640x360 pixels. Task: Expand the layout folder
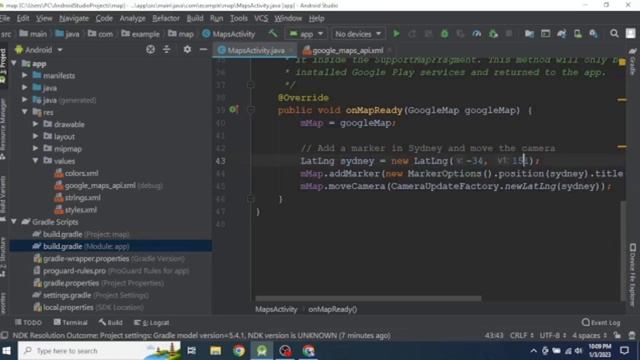(36, 136)
